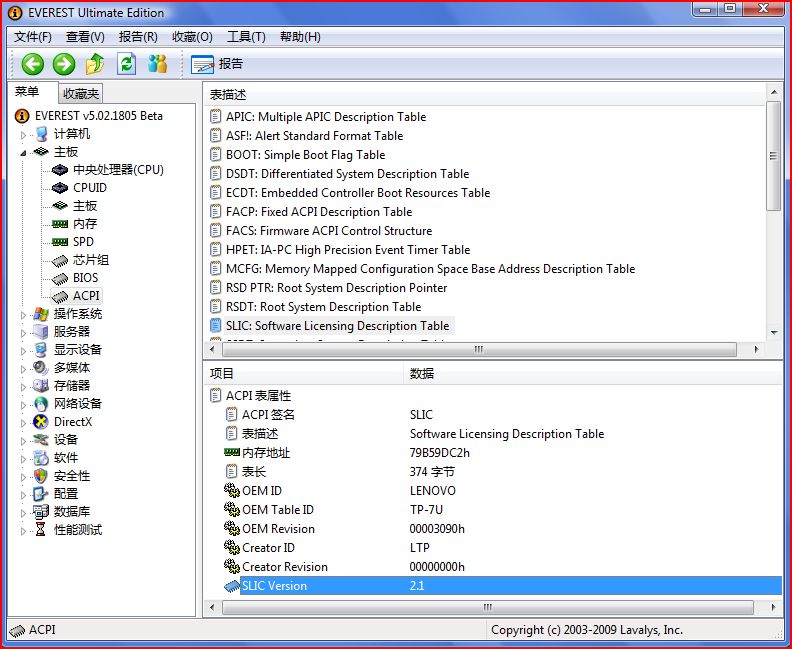Image resolution: width=792 pixels, height=649 pixels.
Task: Click the users toolbar icon
Action: click(157, 64)
